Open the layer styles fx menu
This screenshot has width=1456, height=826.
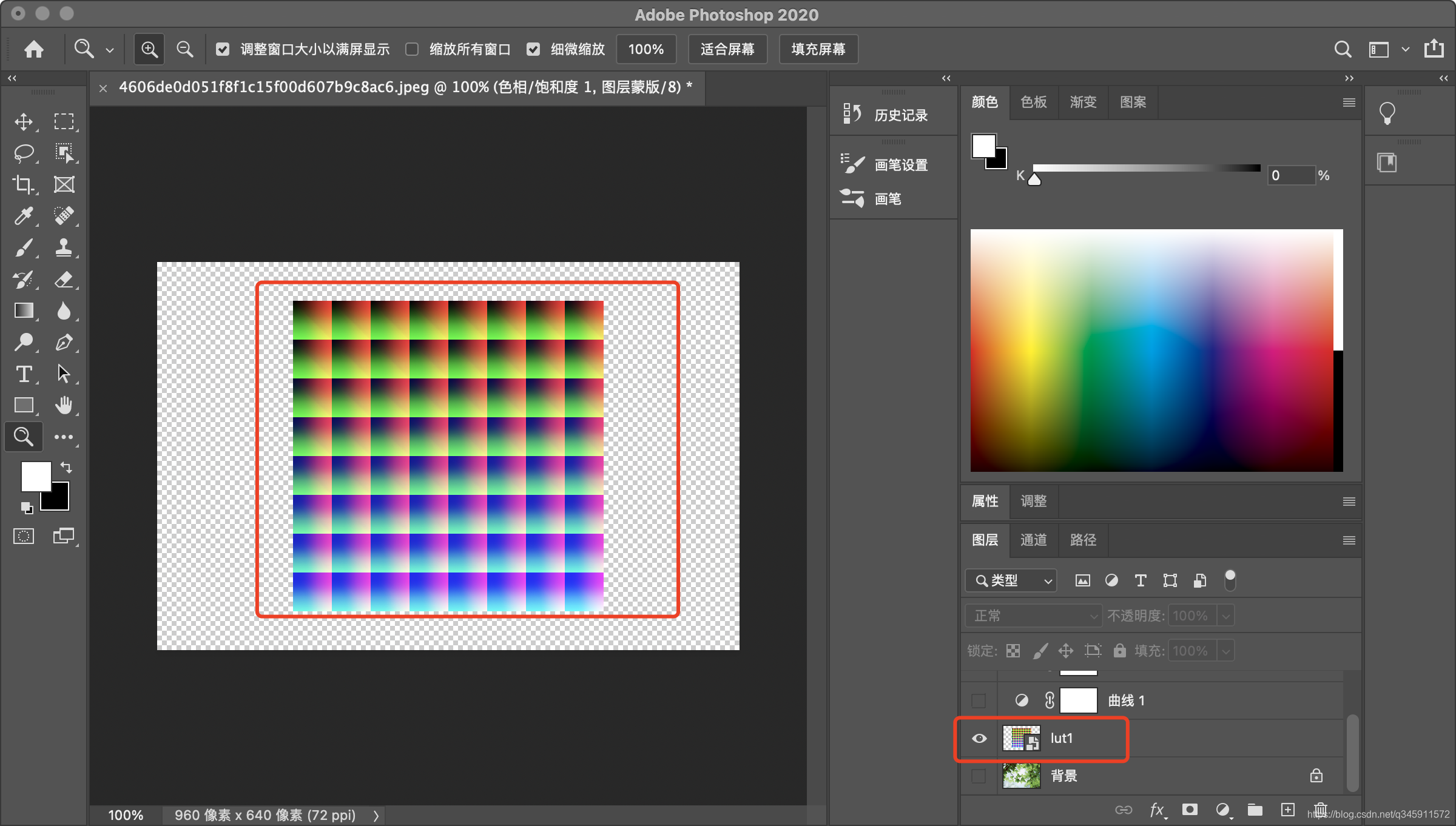pyautogui.click(x=1158, y=810)
